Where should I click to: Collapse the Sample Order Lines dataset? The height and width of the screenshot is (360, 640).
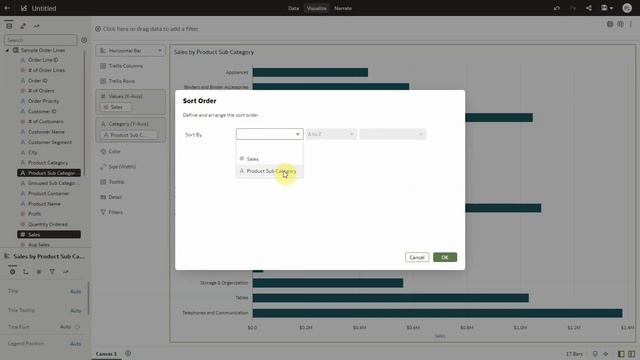(x=7, y=50)
